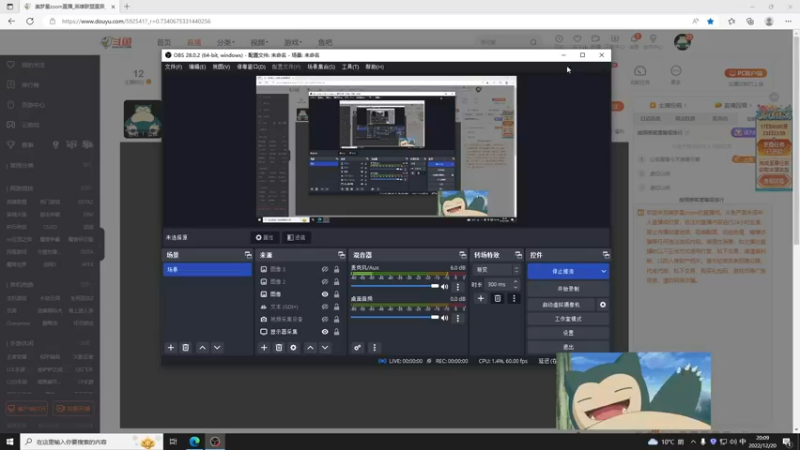Mute the Mic/Aux channel
The width and height of the screenshot is (800, 450).
444,287
